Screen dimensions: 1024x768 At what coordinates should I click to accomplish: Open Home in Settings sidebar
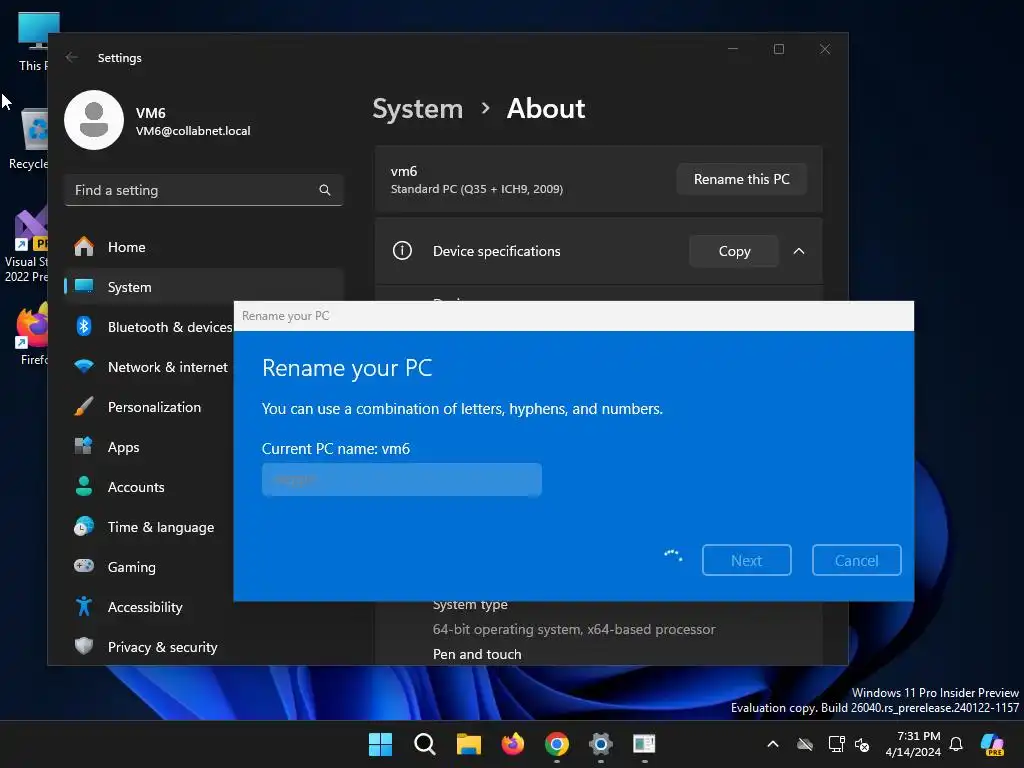click(203, 247)
